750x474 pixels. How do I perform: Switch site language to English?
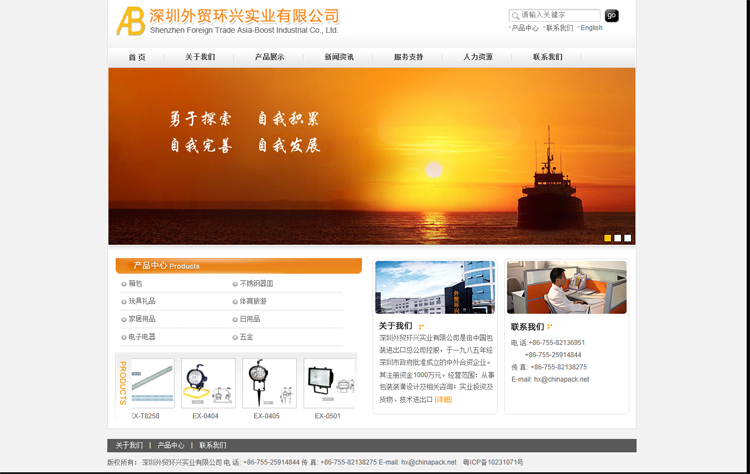point(591,28)
